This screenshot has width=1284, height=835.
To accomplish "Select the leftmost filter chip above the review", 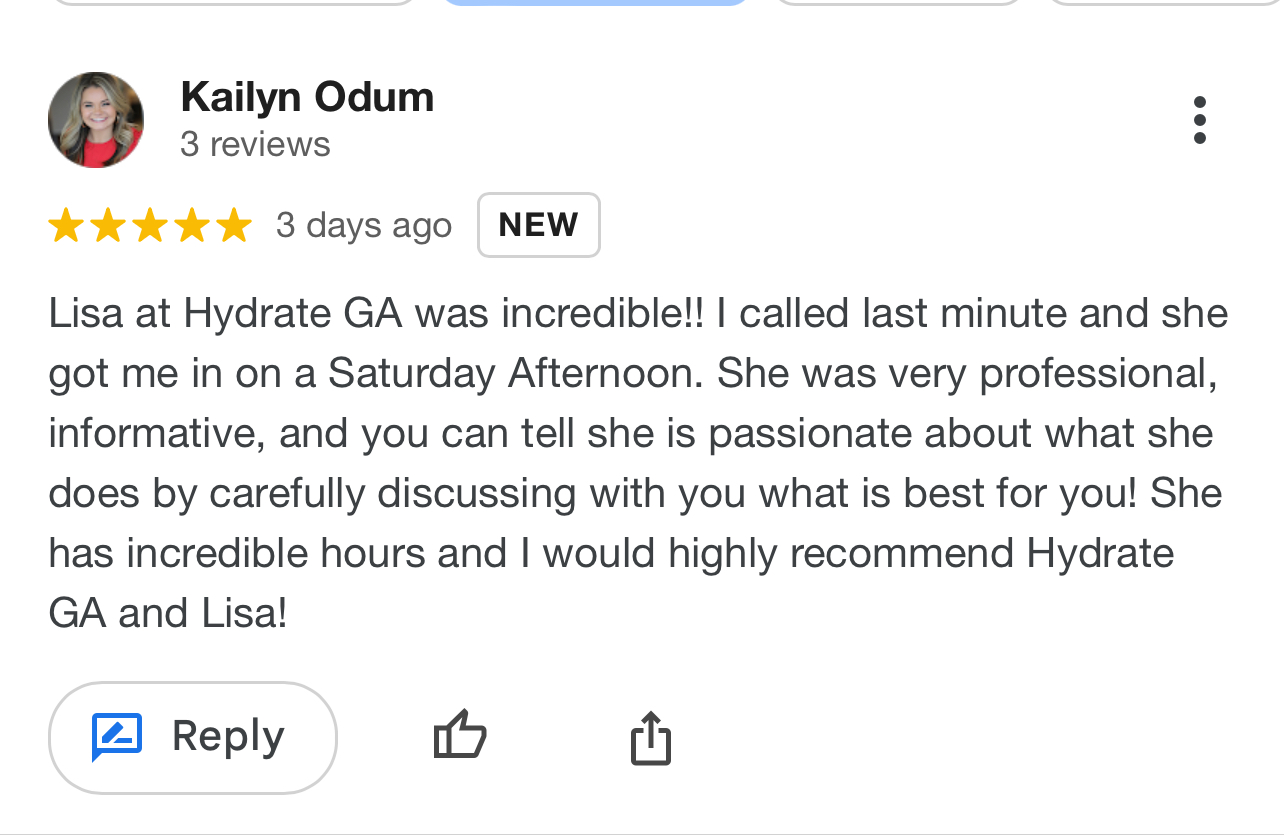I will 235,3.
